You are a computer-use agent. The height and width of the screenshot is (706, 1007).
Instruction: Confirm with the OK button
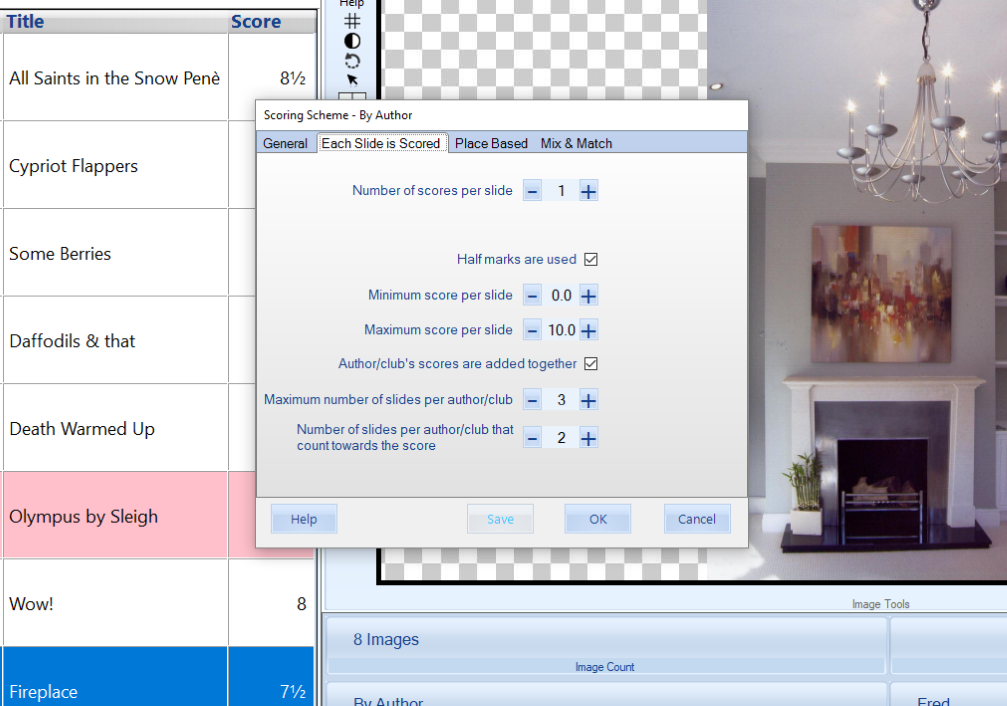coord(598,519)
